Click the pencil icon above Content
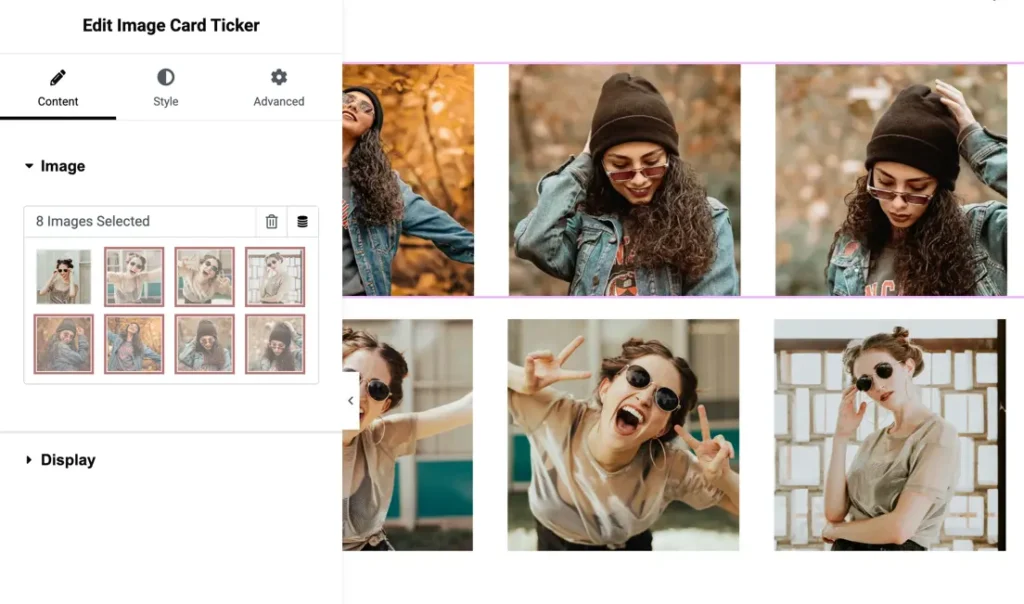 tap(58, 78)
